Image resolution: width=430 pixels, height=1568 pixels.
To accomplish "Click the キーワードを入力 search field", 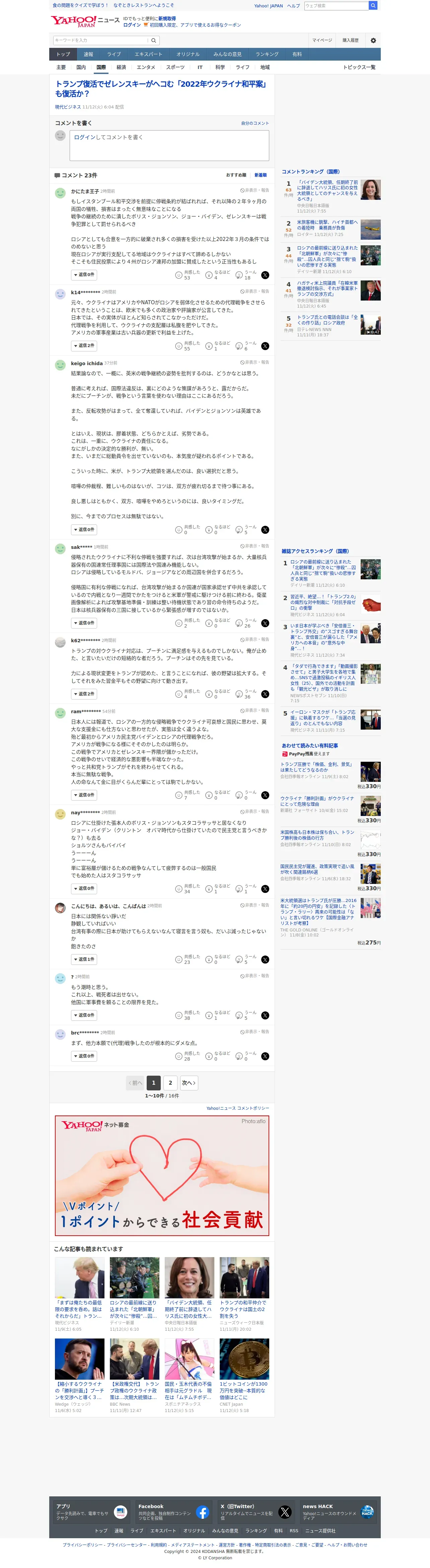I will (101, 41).
